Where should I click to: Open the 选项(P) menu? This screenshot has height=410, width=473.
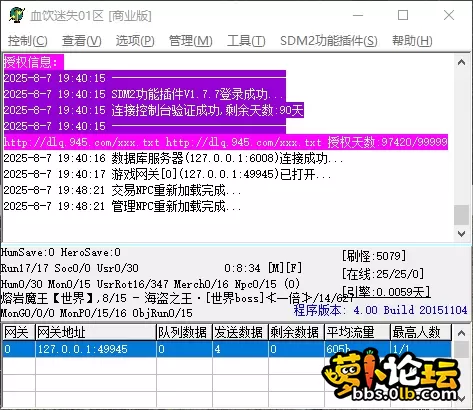(135, 41)
